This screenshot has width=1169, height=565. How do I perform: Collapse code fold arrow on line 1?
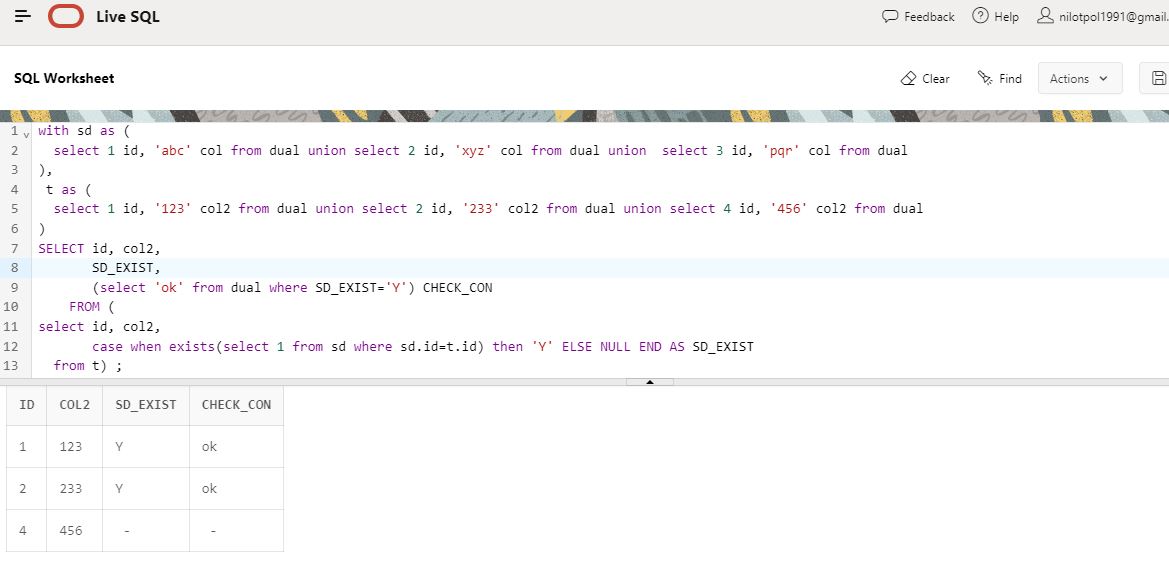(x=26, y=133)
